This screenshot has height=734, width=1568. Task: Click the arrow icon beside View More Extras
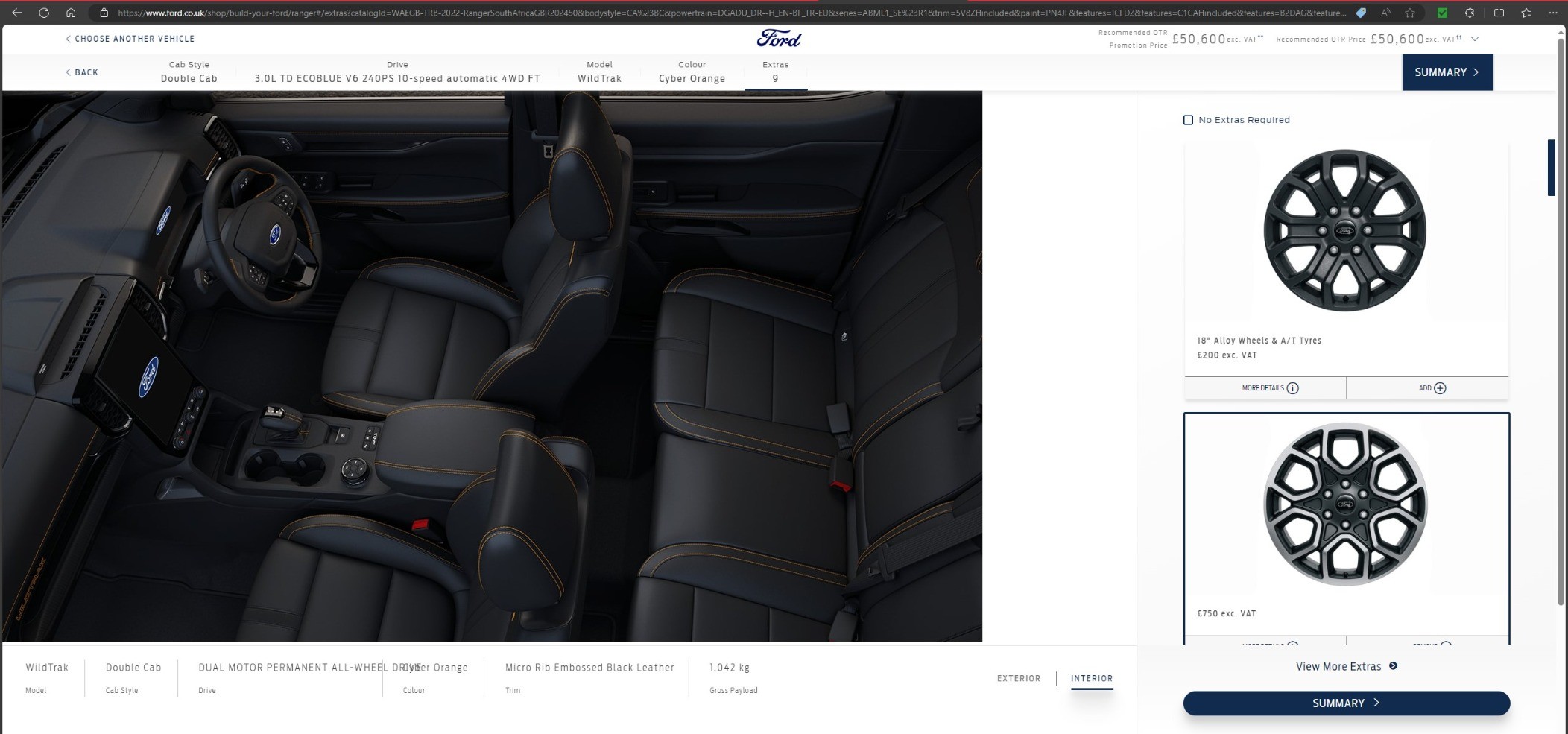coord(1394,666)
